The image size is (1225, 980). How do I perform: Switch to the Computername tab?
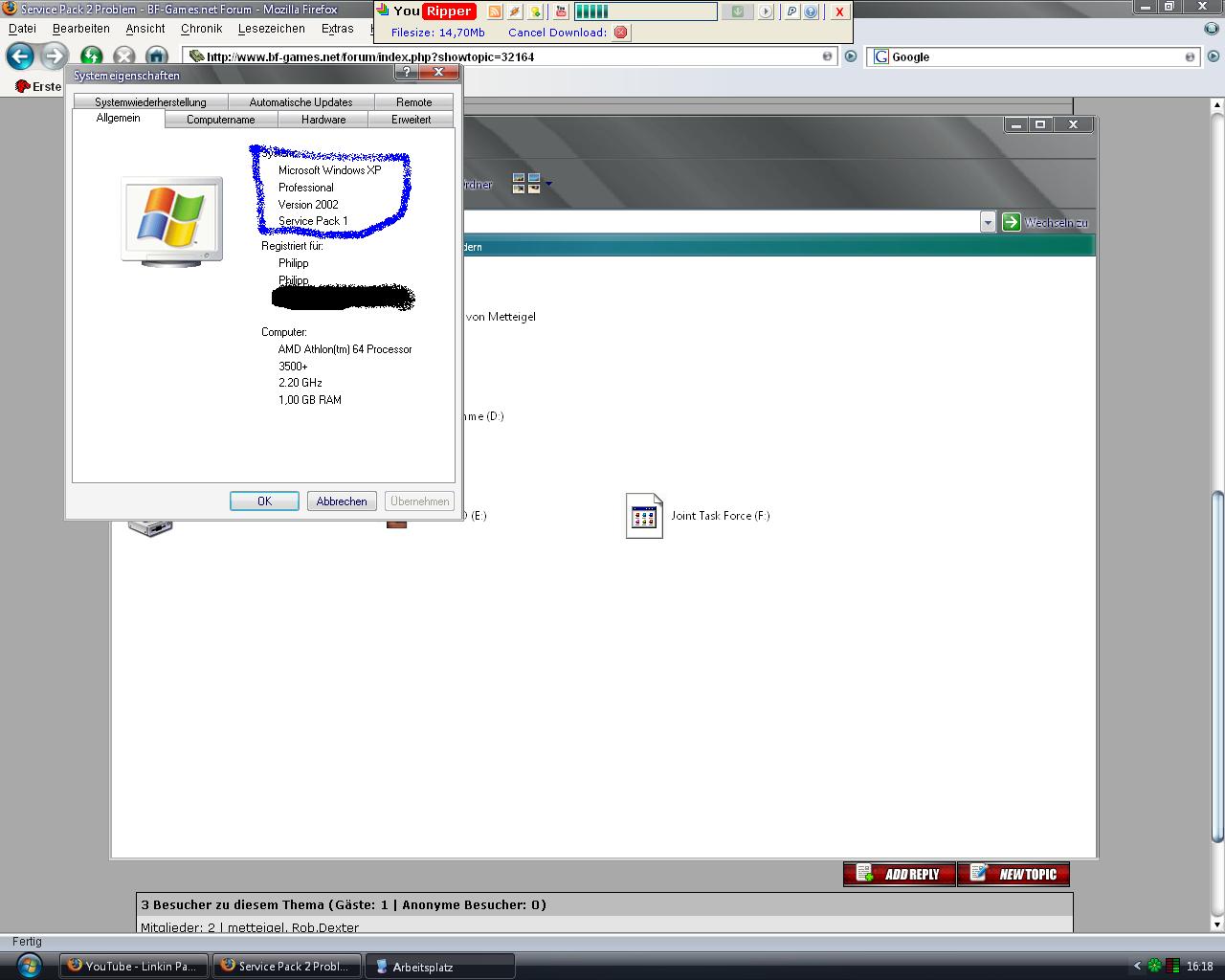[221, 120]
